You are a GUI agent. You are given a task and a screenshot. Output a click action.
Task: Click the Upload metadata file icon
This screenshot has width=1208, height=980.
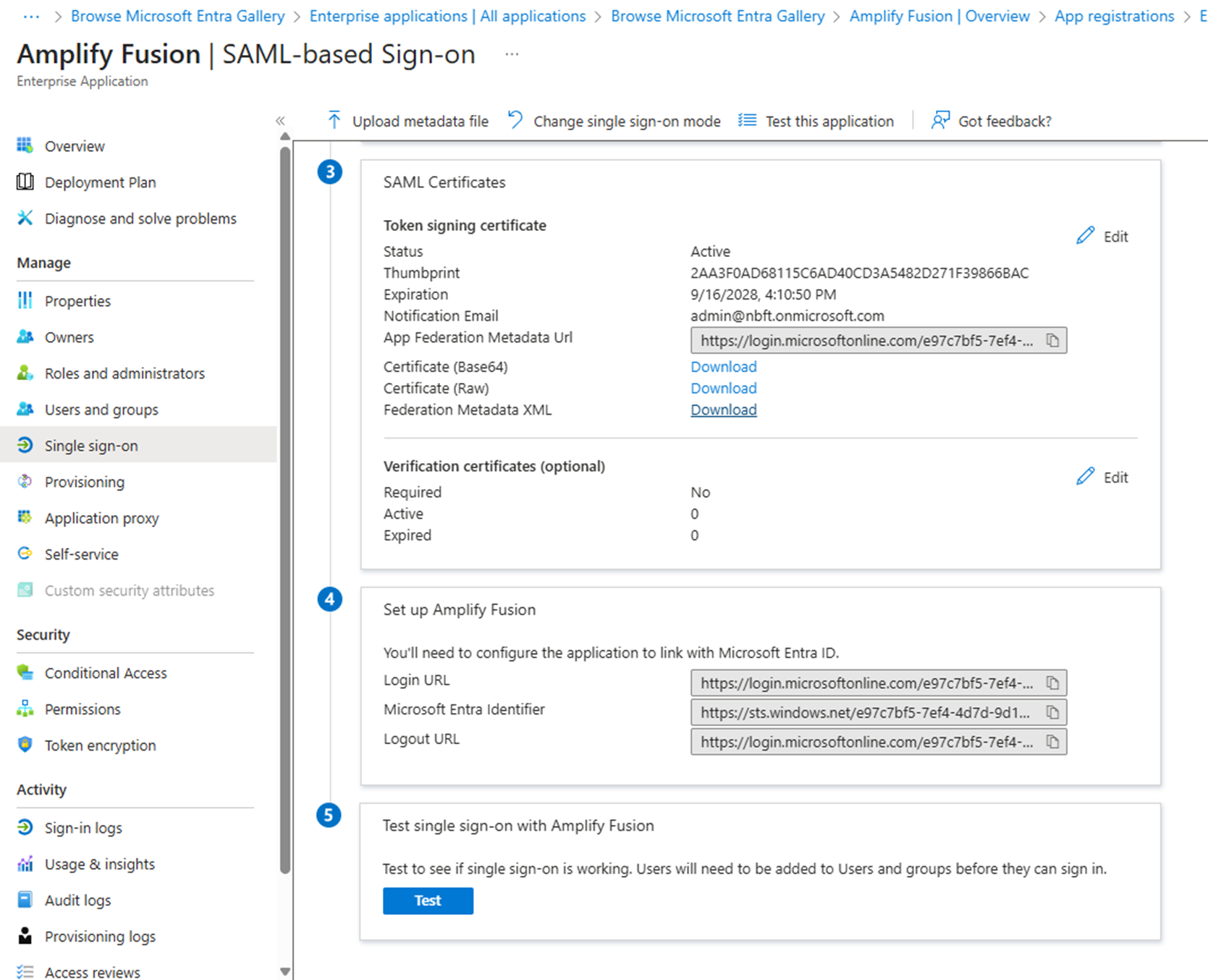coord(334,120)
